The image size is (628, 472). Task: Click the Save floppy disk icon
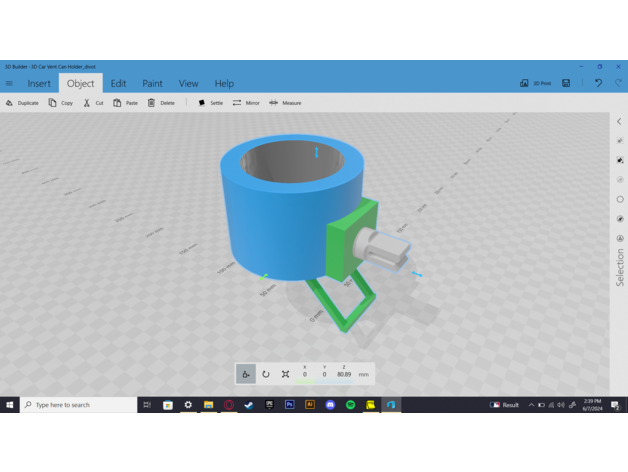coord(567,84)
